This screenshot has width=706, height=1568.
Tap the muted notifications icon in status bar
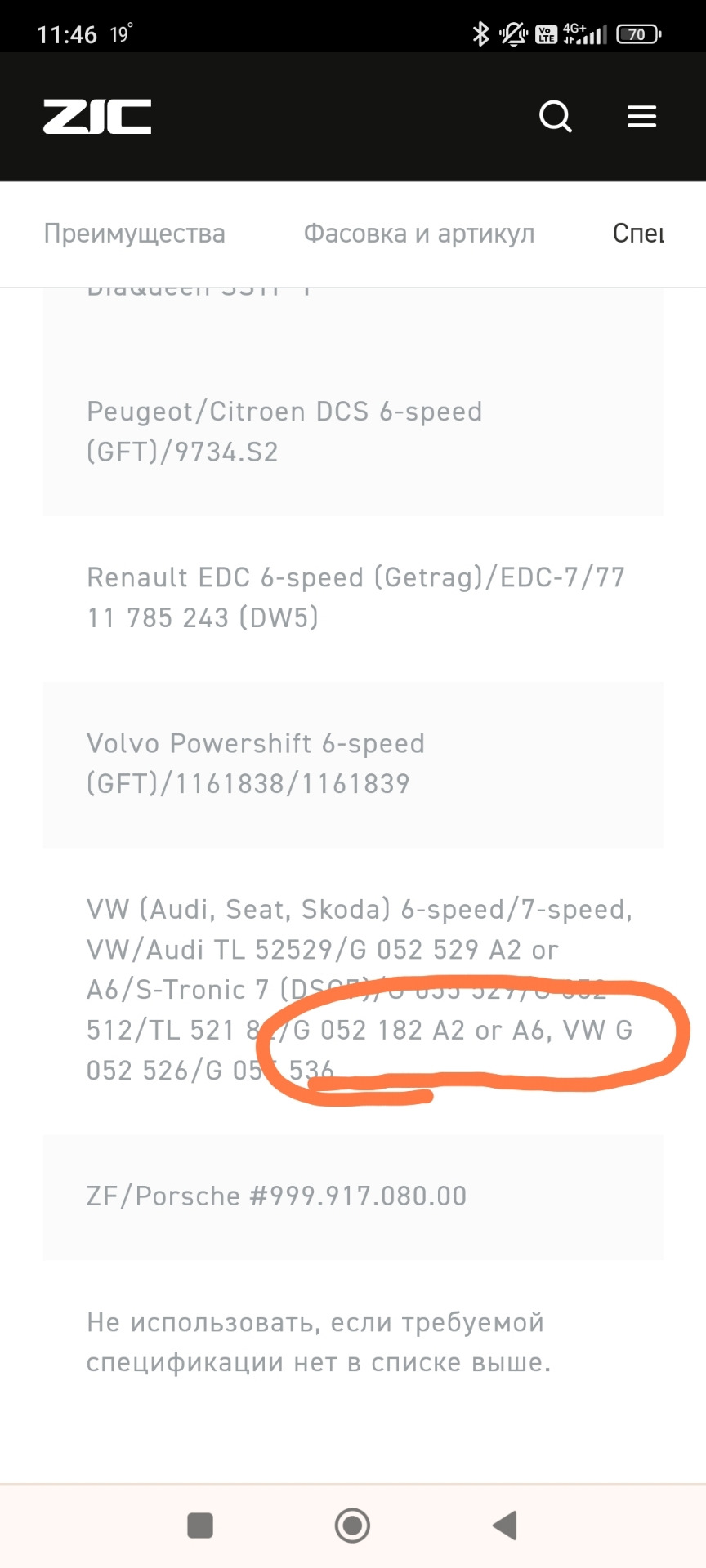(x=512, y=33)
